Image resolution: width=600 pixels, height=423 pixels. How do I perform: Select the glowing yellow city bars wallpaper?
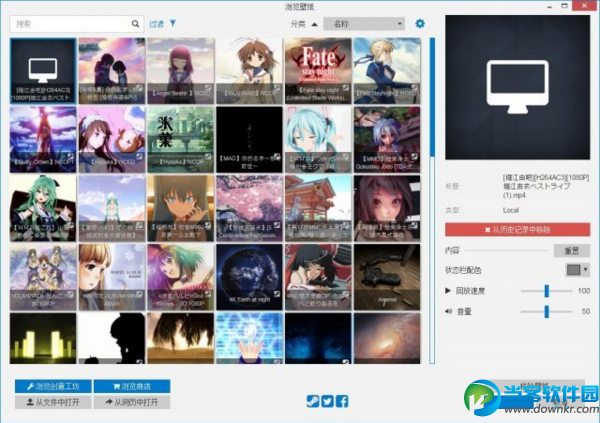click(43, 338)
